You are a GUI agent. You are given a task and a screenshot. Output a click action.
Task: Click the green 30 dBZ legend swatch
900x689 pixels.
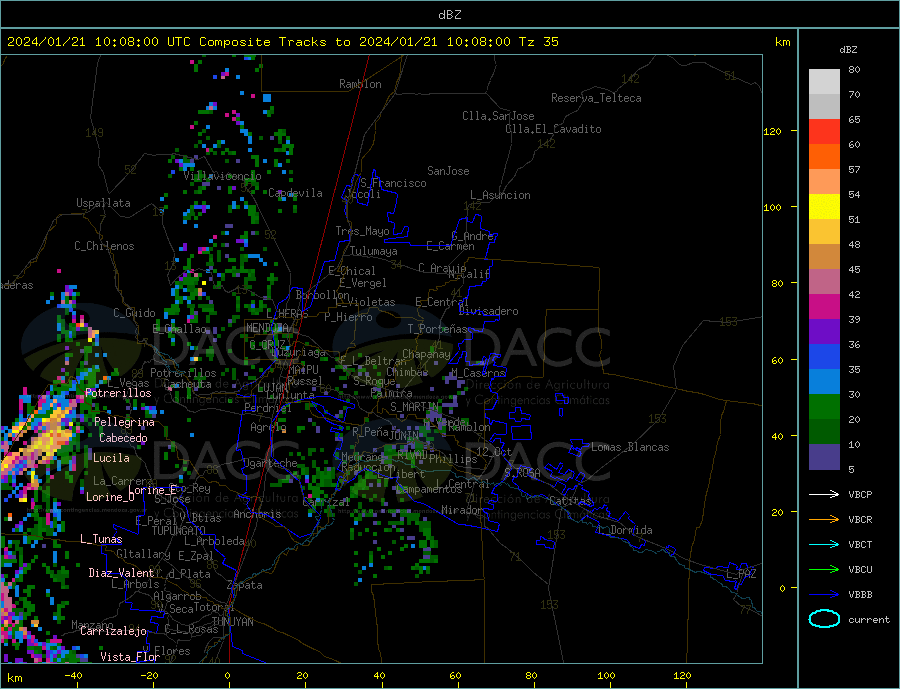click(x=824, y=407)
